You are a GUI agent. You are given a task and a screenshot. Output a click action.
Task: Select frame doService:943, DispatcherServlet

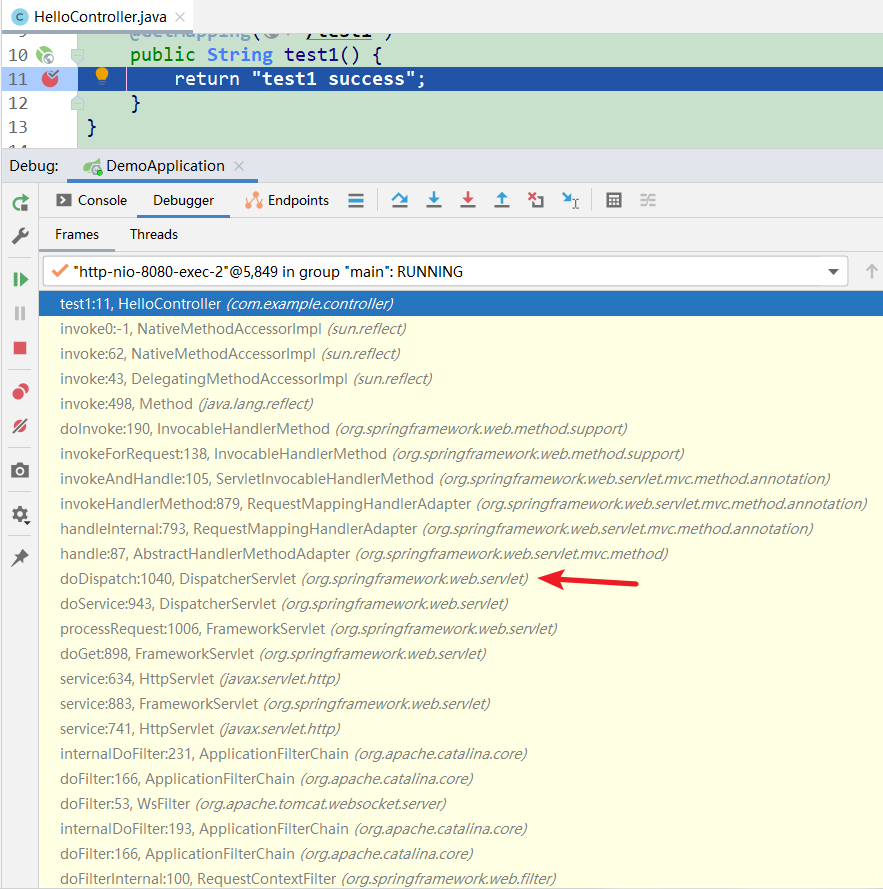coord(460,603)
